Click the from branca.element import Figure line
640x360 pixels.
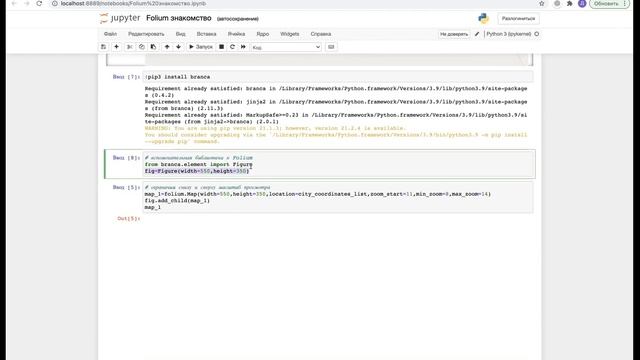point(198,164)
